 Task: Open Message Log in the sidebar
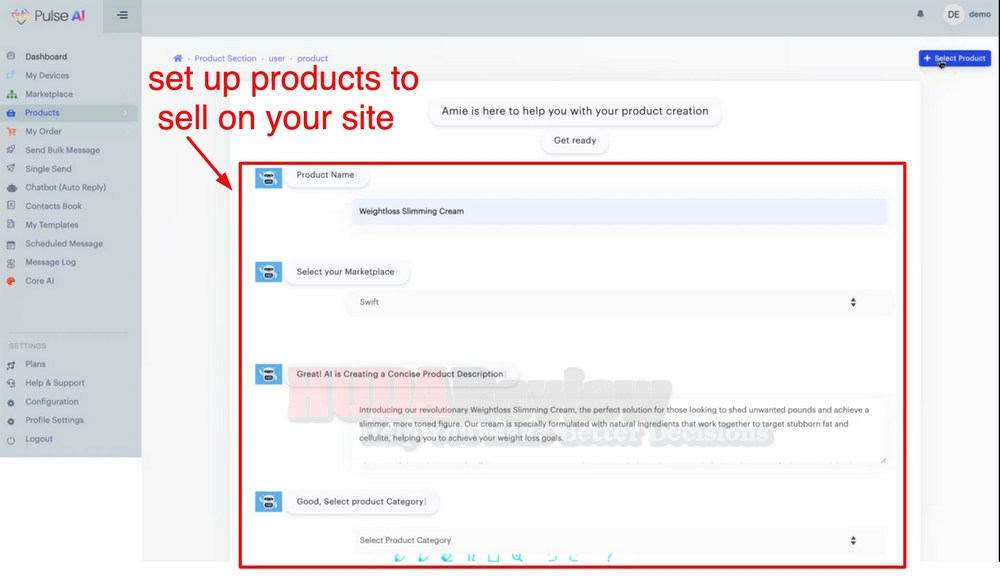point(50,262)
